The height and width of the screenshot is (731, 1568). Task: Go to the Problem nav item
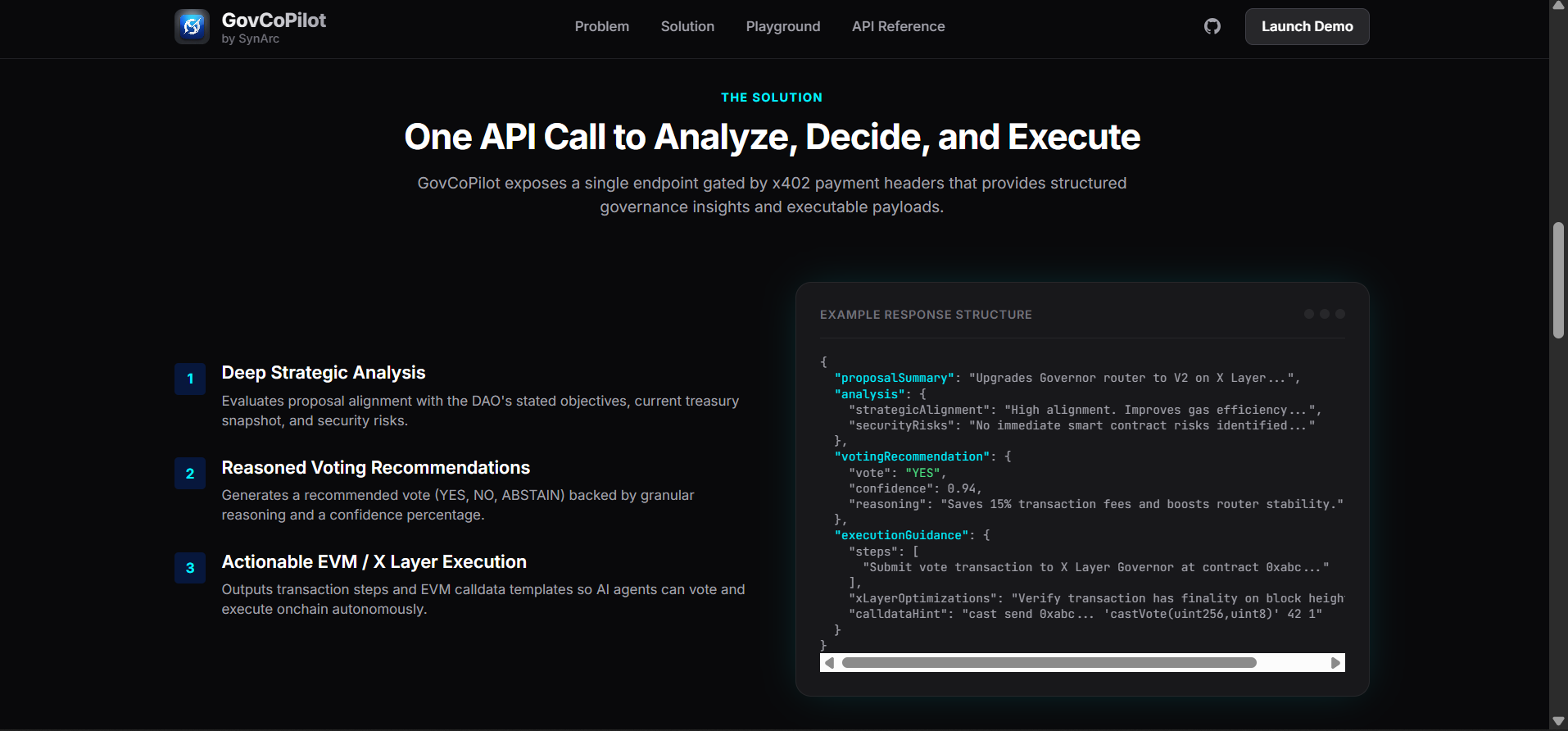602,26
